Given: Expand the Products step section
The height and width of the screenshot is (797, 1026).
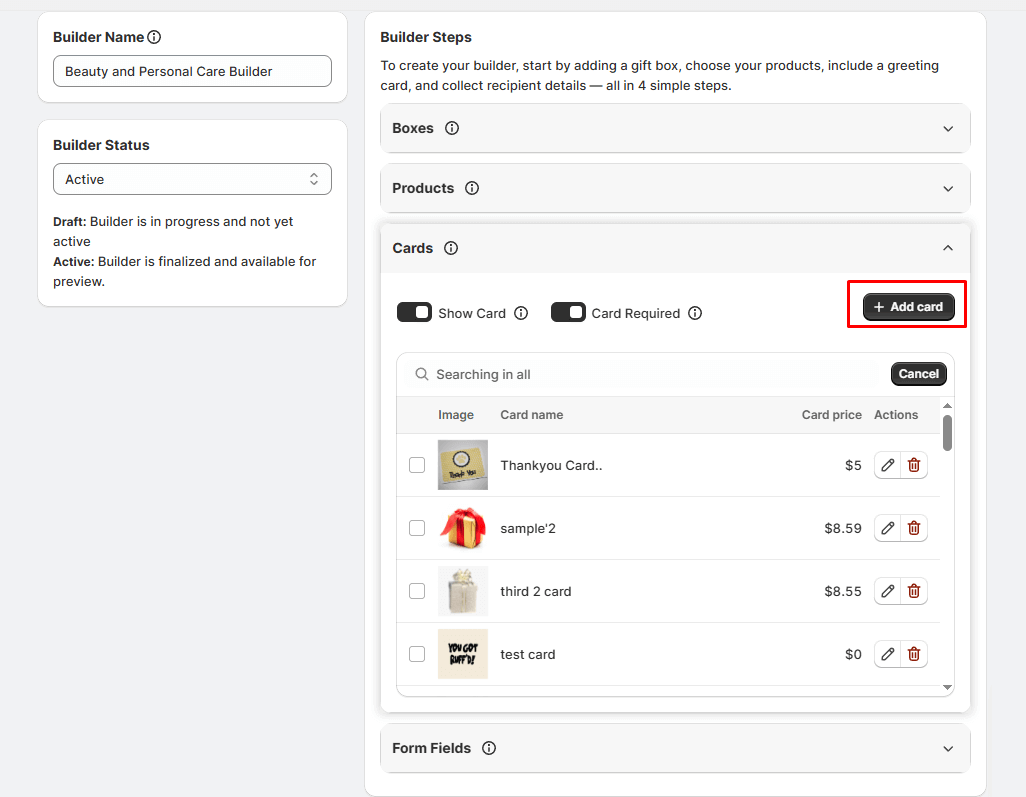Looking at the screenshot, I should pos(948,189).
